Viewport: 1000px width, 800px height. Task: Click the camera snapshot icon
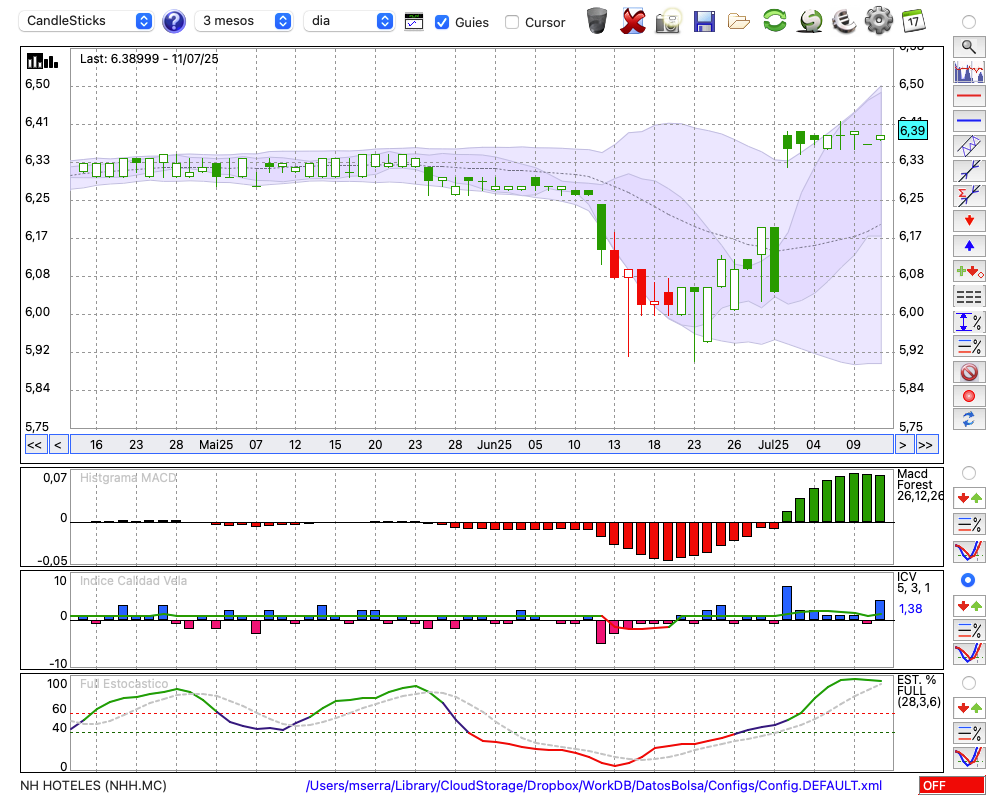[668, 21]
